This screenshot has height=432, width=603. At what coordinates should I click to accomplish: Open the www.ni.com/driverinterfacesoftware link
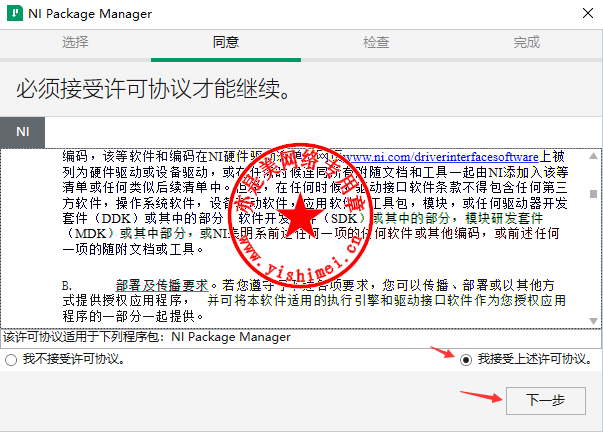tap(440, 157)
